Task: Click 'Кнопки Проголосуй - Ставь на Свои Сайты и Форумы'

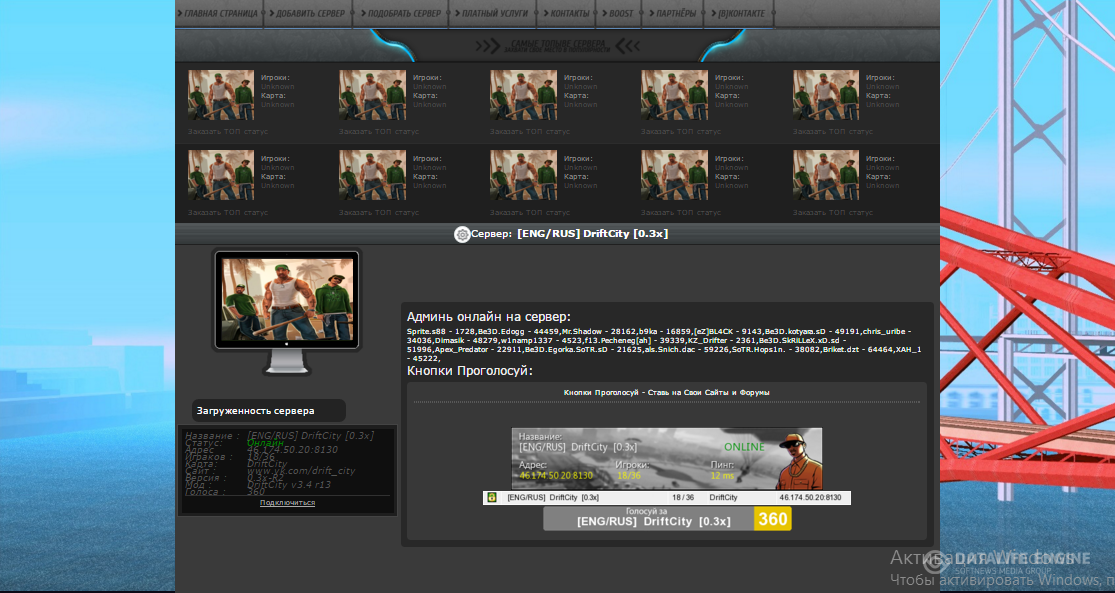Action: (x=666, y=392)
